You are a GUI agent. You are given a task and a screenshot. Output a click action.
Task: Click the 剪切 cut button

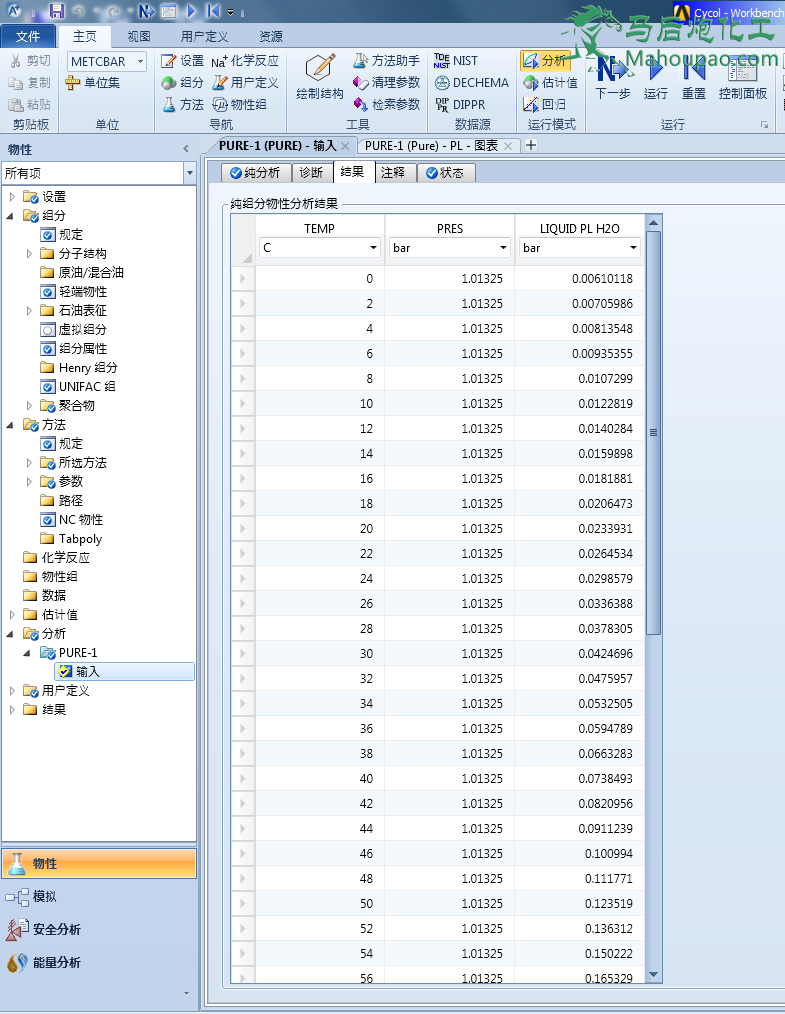pos(30,61)
